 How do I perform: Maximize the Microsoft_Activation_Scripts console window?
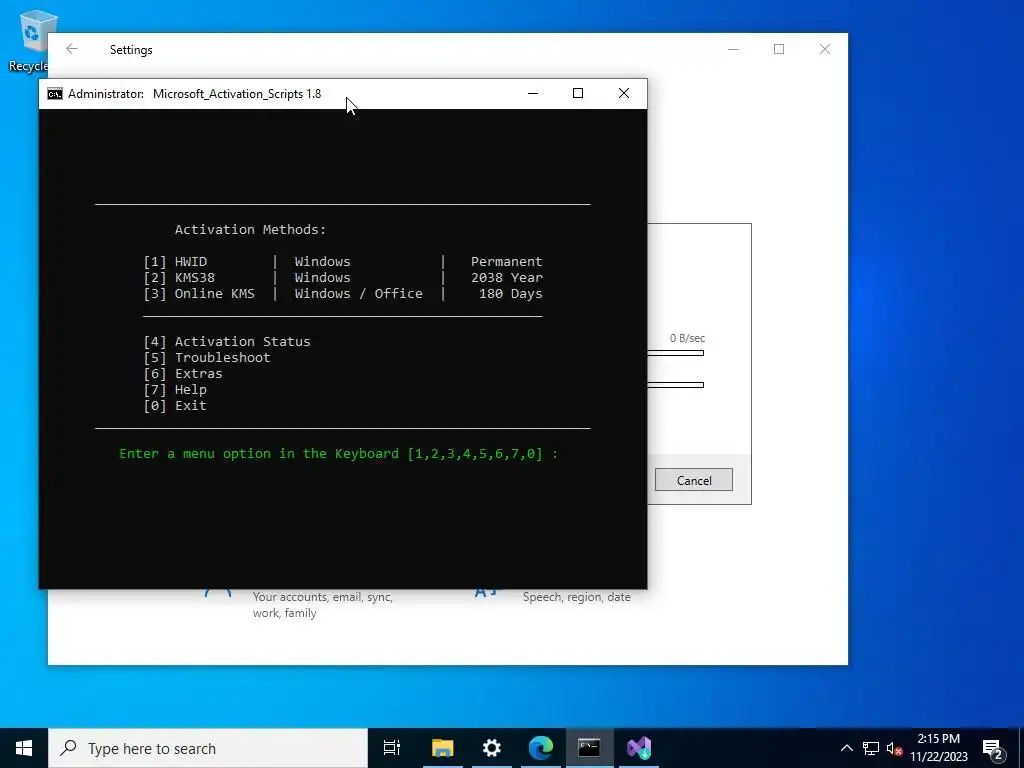(x=578, y=93)
